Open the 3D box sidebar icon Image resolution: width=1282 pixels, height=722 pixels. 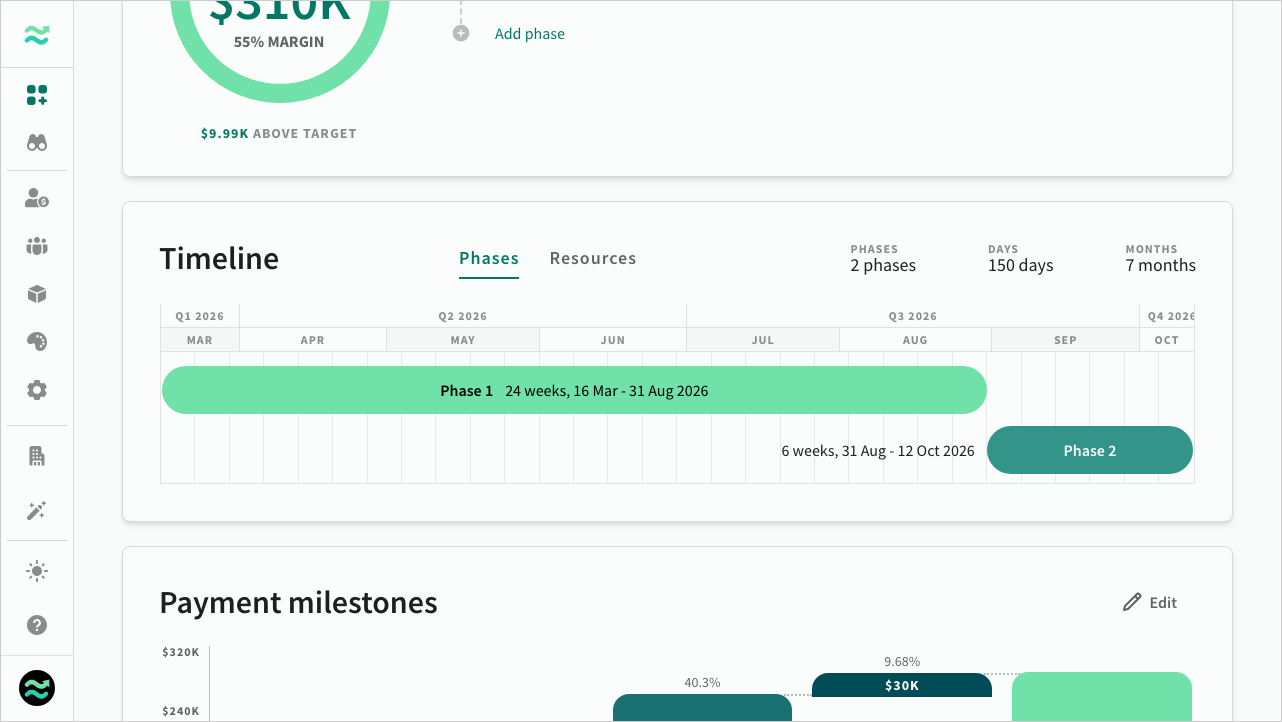[x=37, y=294]
